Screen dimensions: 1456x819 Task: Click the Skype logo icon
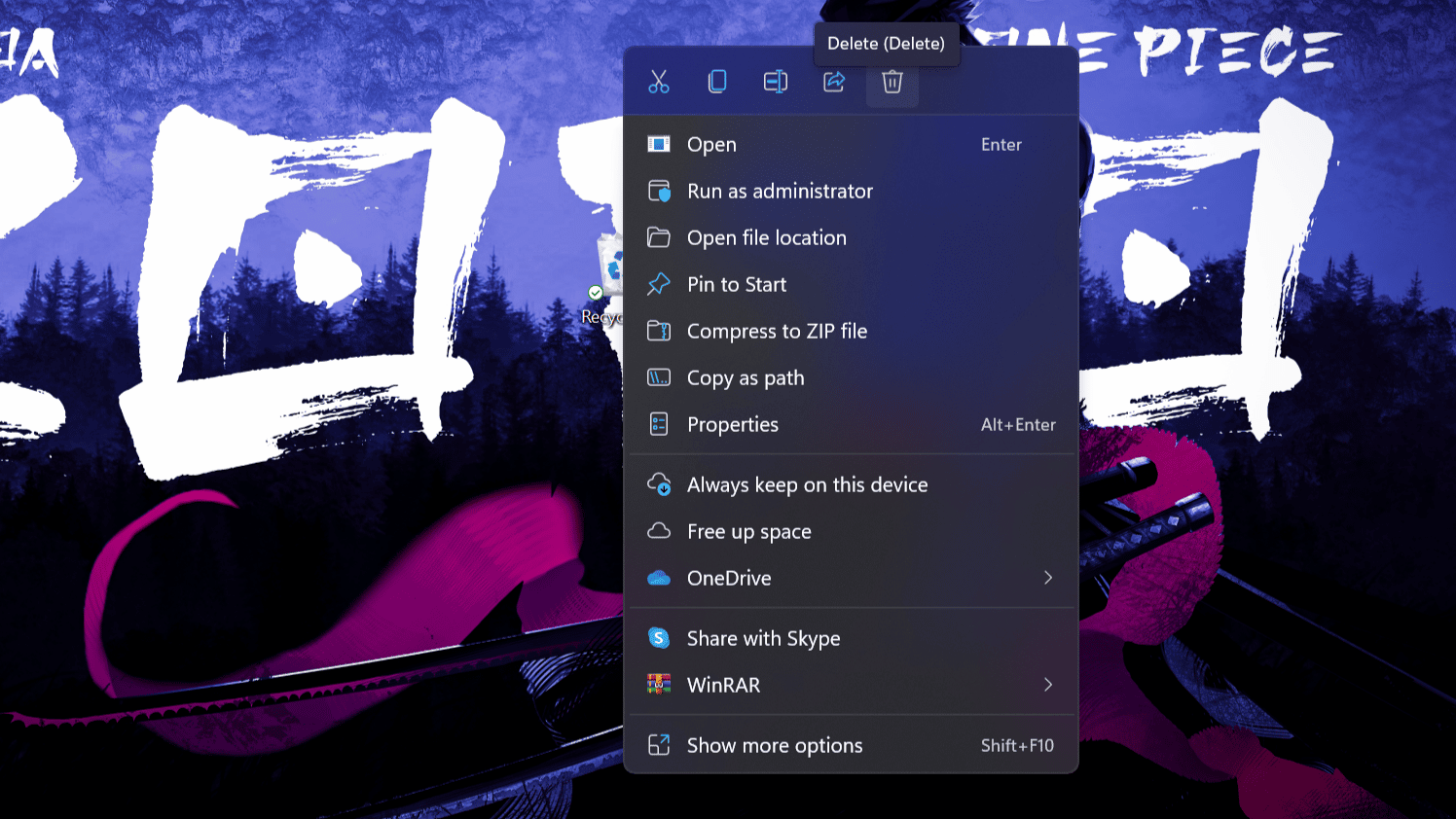pyautogui.click(x=659, y=638)
